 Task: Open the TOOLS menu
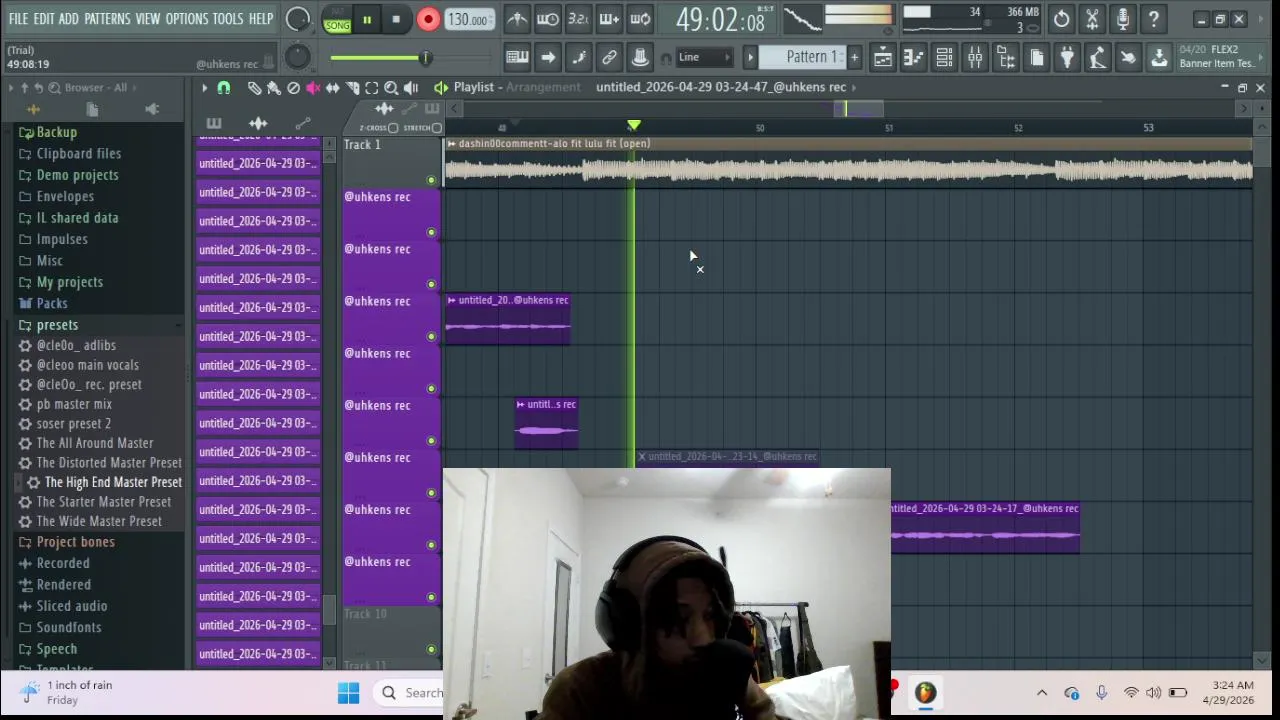click(x=228, y=19)
